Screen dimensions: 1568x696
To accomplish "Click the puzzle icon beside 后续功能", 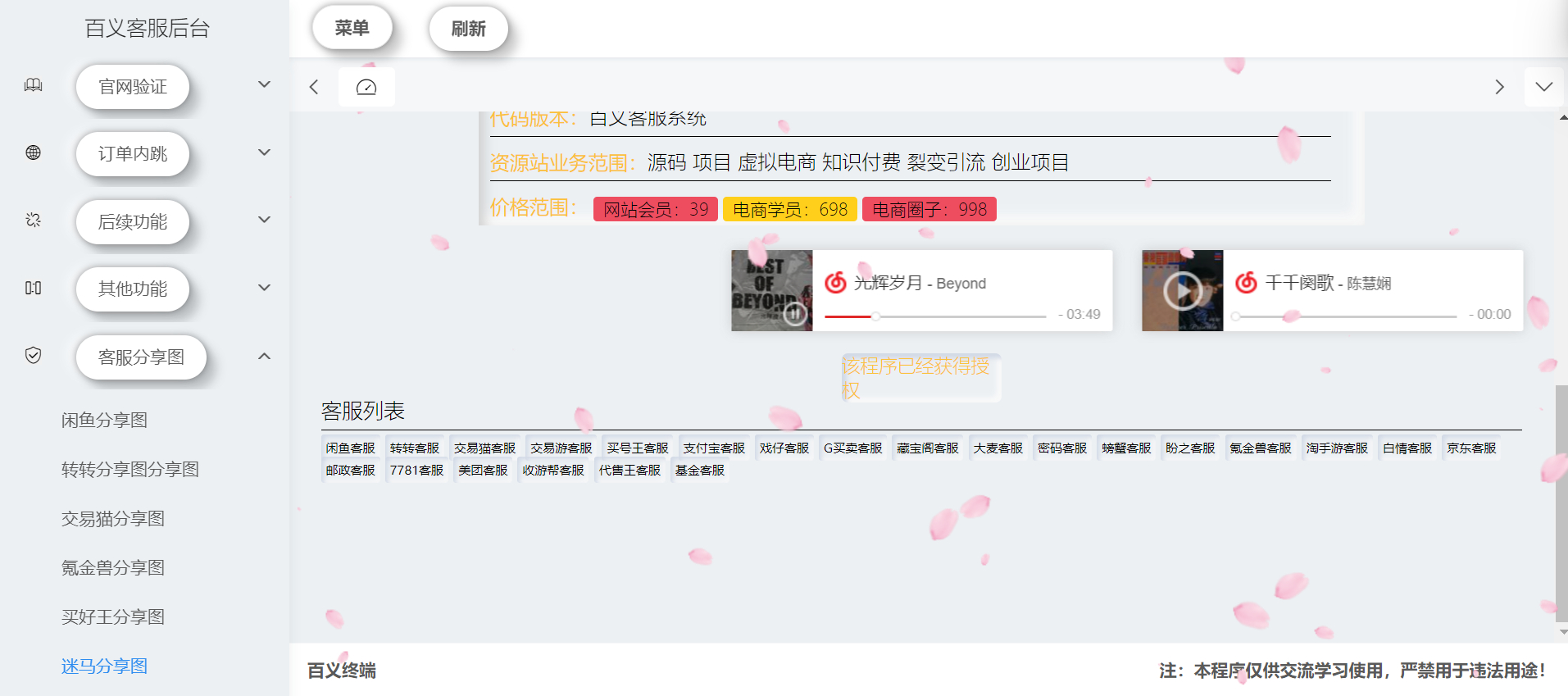I will (x=33, y=220).
